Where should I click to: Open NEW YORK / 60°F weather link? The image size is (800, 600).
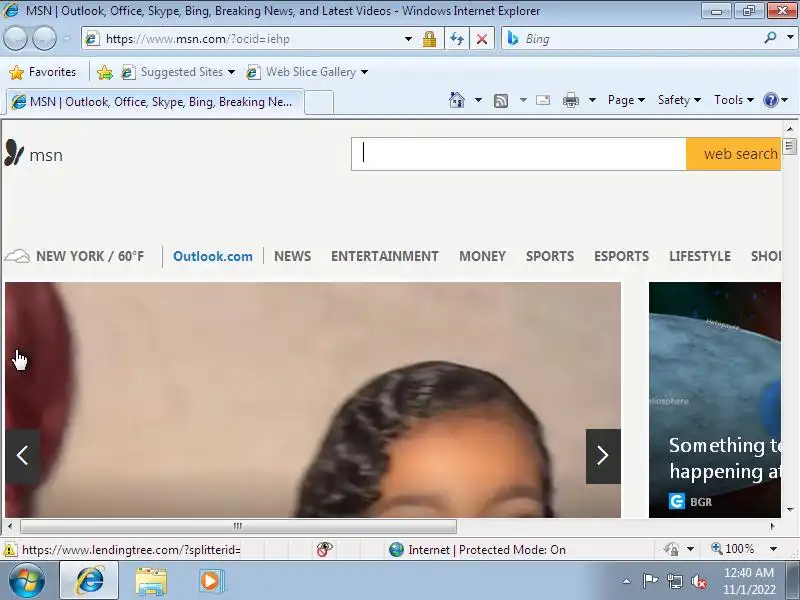90,256
